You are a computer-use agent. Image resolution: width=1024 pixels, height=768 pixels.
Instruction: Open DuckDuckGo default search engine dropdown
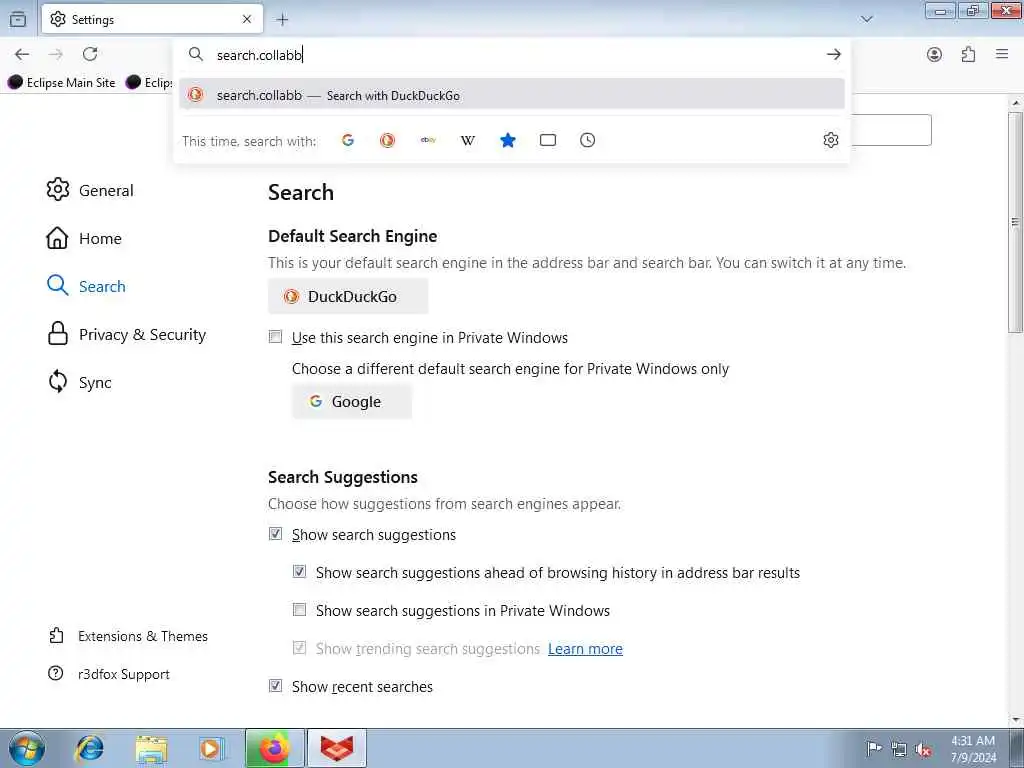(x=348, y=296)
